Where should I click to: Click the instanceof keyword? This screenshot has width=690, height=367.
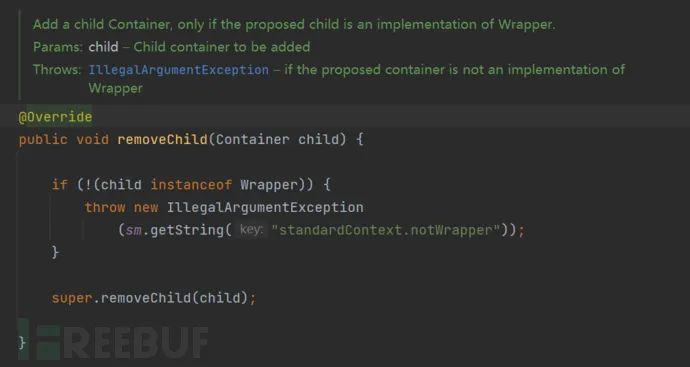coord(191,185)
